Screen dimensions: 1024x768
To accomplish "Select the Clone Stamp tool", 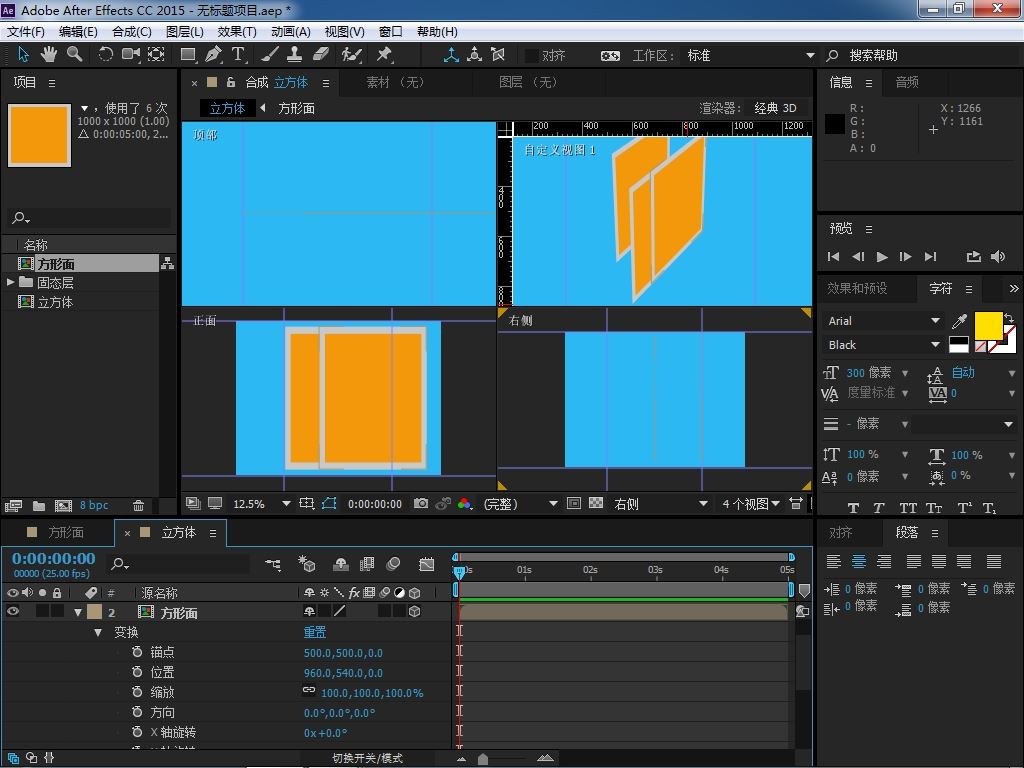I will 295,55.
